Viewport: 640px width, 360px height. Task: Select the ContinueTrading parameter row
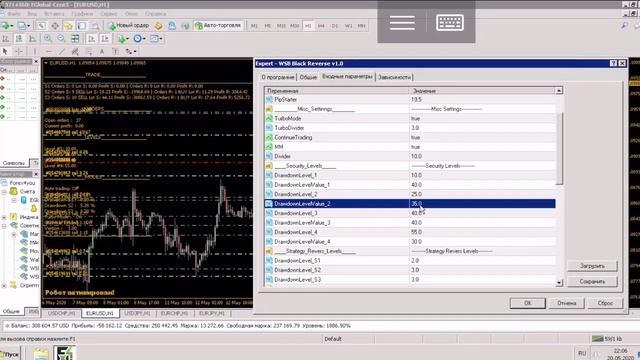(410, 137)
